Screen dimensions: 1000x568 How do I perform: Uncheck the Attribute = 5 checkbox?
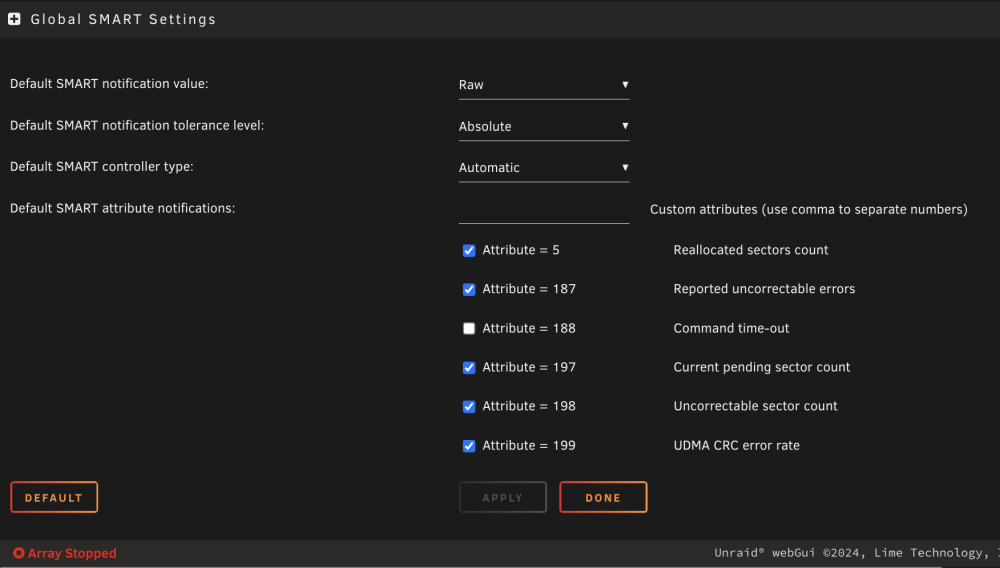[x=469, y=251]
